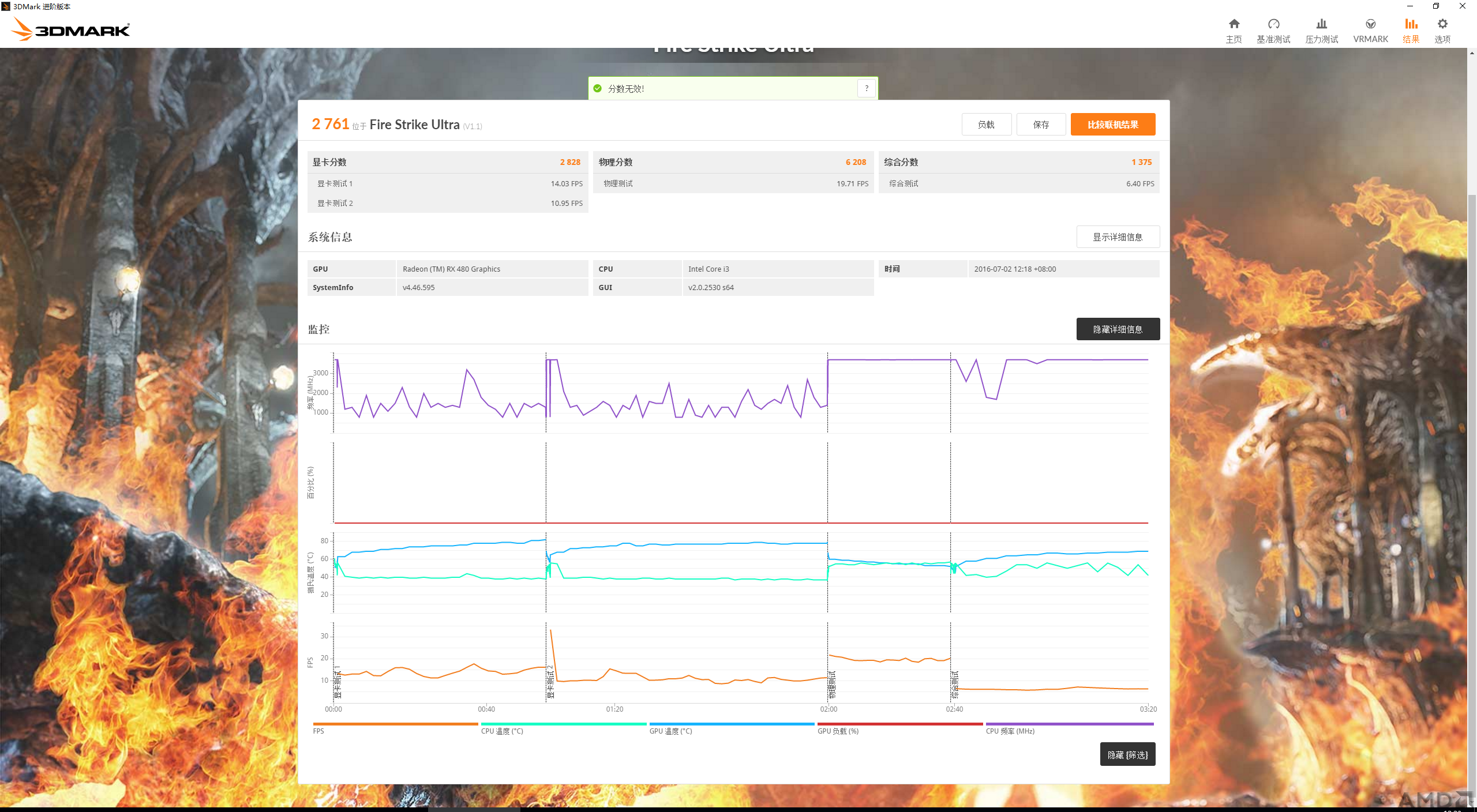This screenshot has width=1477, height=812.
Task: Restore down the 3DMark window
Action: click(x=1436, y=6)
